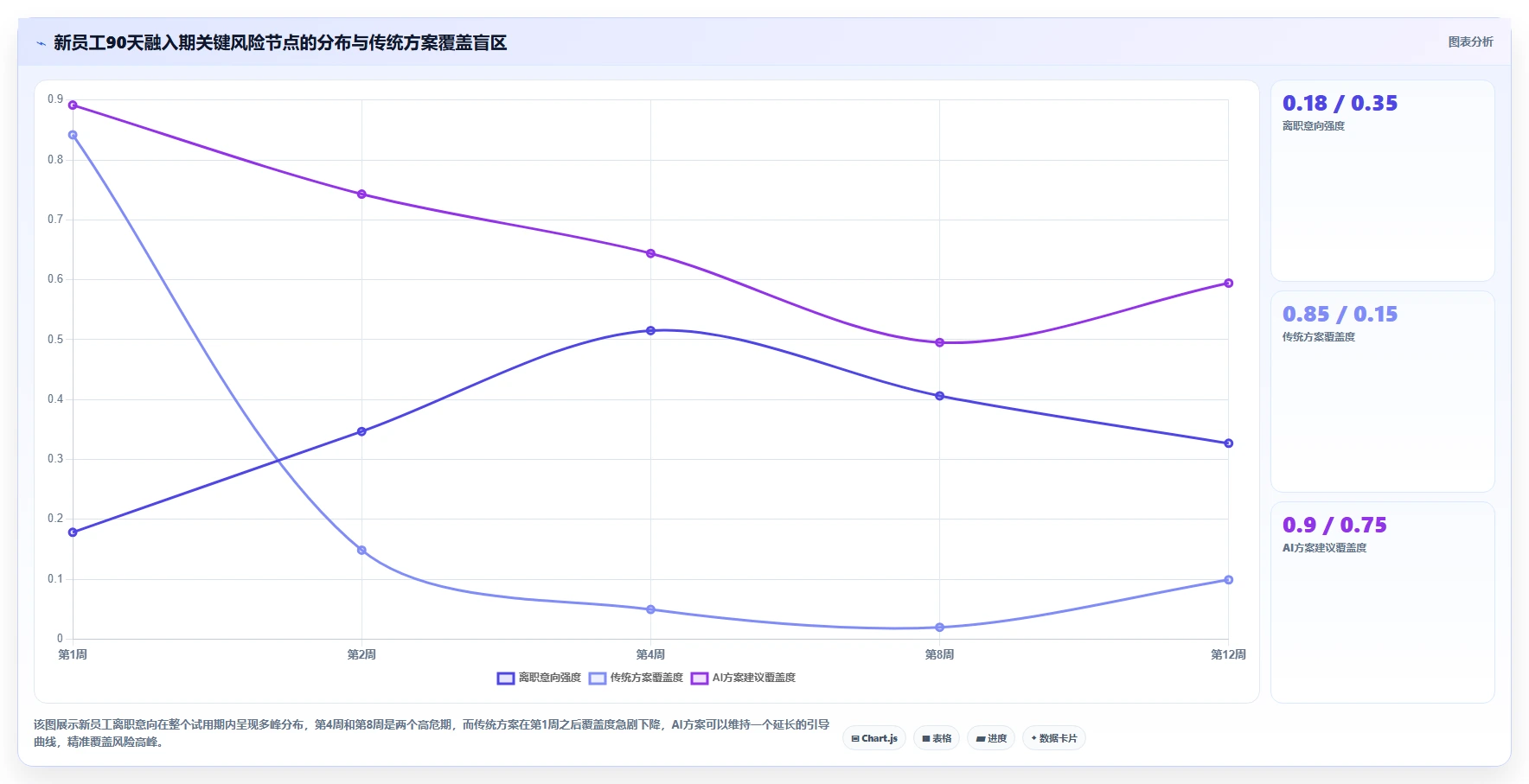Click the 传统方案 data point at 第12周
The width and height of the screenshot is (1529, 784).
point(1228,580)
